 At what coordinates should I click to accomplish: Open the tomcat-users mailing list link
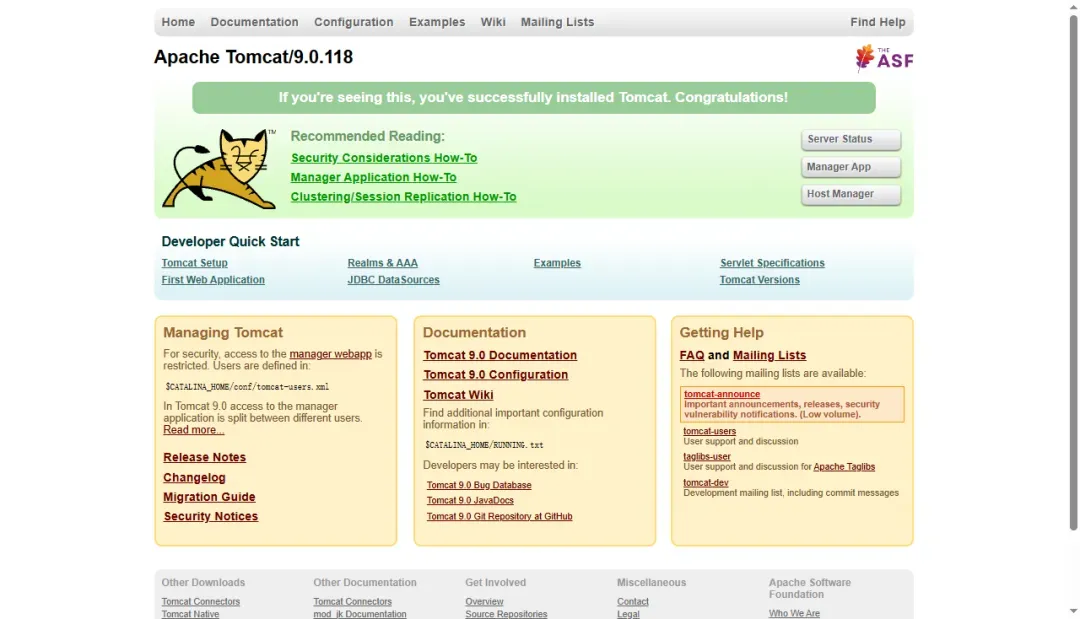(709, 431)
